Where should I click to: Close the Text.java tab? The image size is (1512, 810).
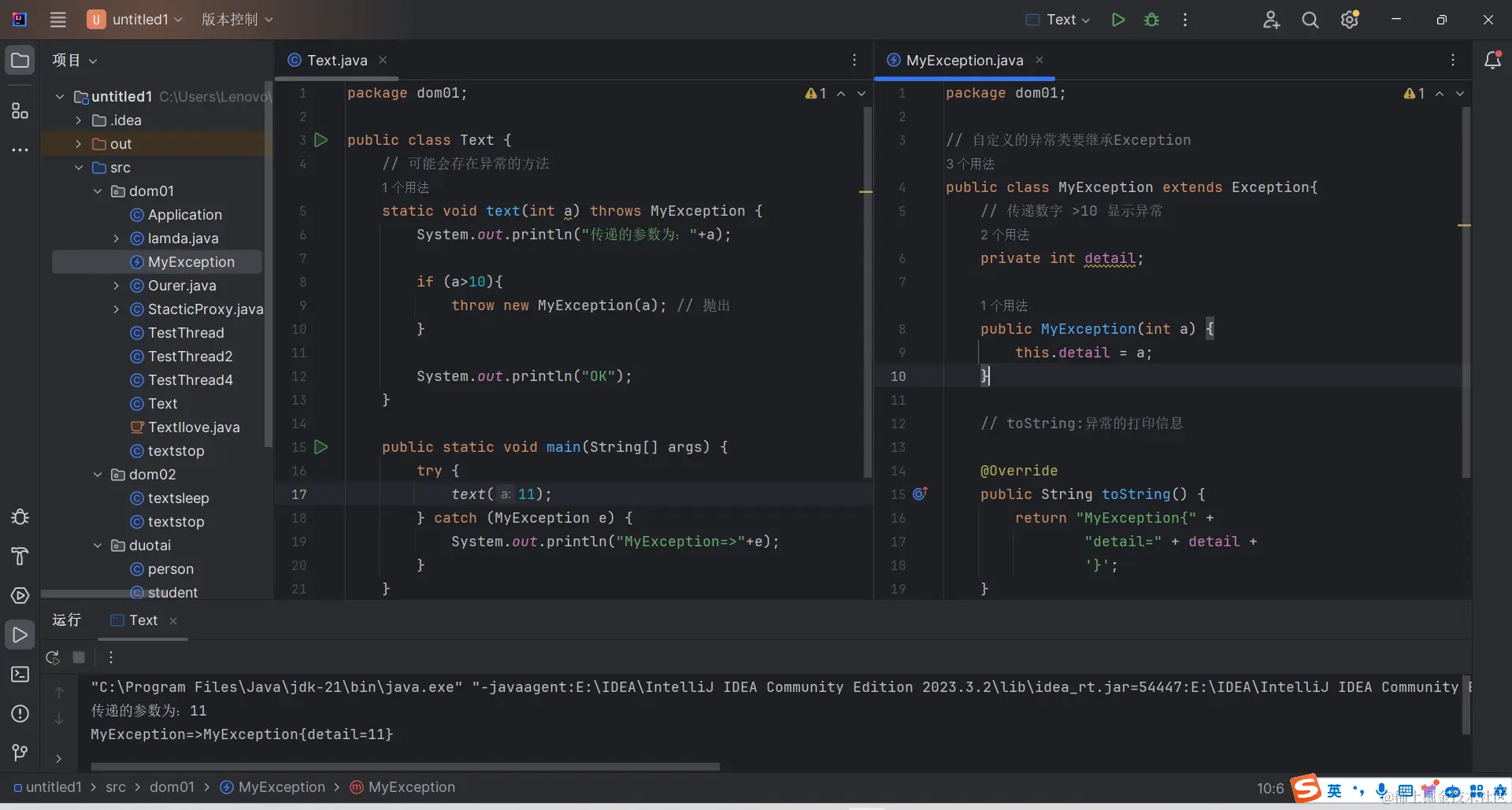383,60
